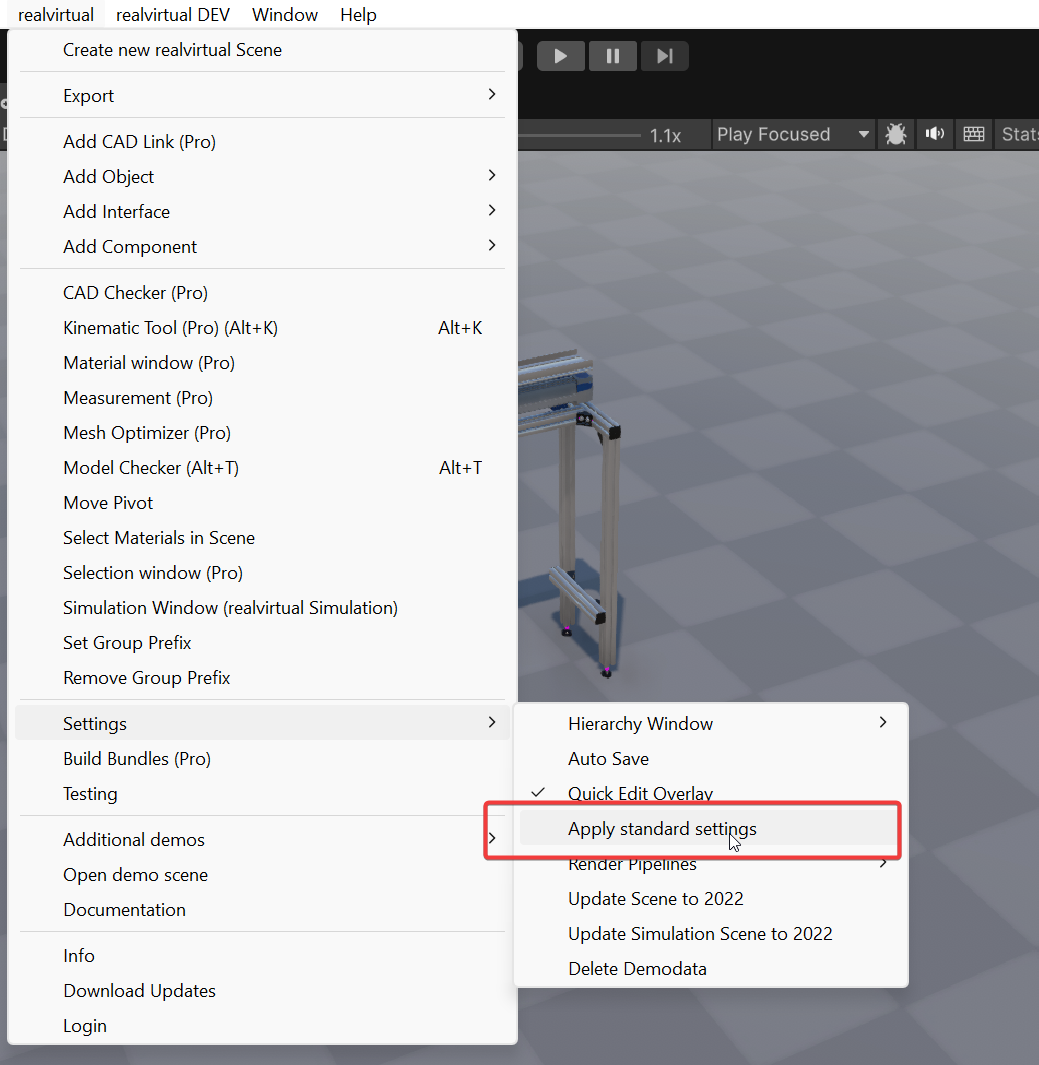Viewport: 1039px width, 1065px height.
Task: Open the realvirtual DEV menu
Action: [172, 14]
